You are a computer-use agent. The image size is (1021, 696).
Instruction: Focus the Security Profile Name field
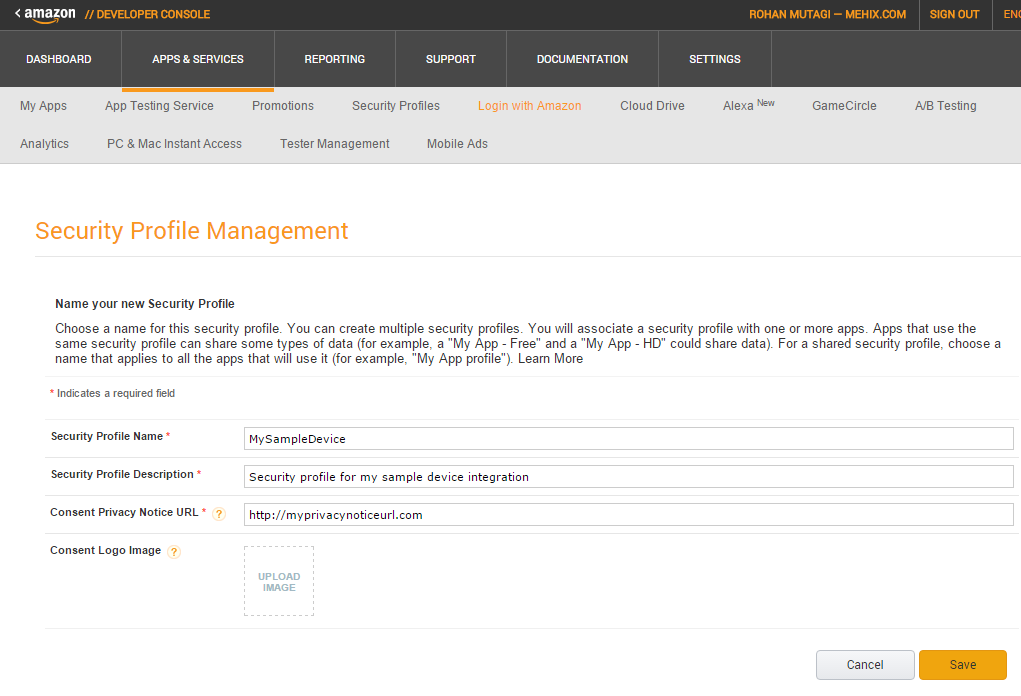tap(628, 438)
